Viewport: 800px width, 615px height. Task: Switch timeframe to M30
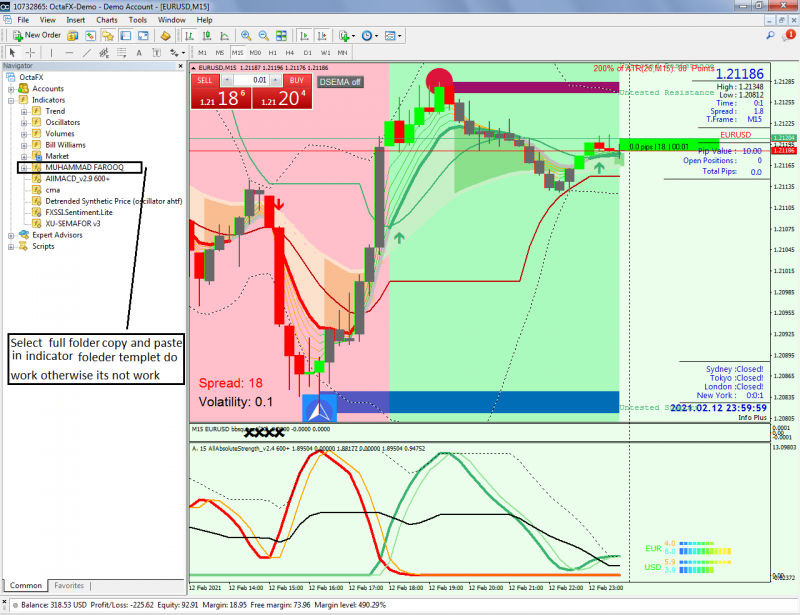[255, 53]
